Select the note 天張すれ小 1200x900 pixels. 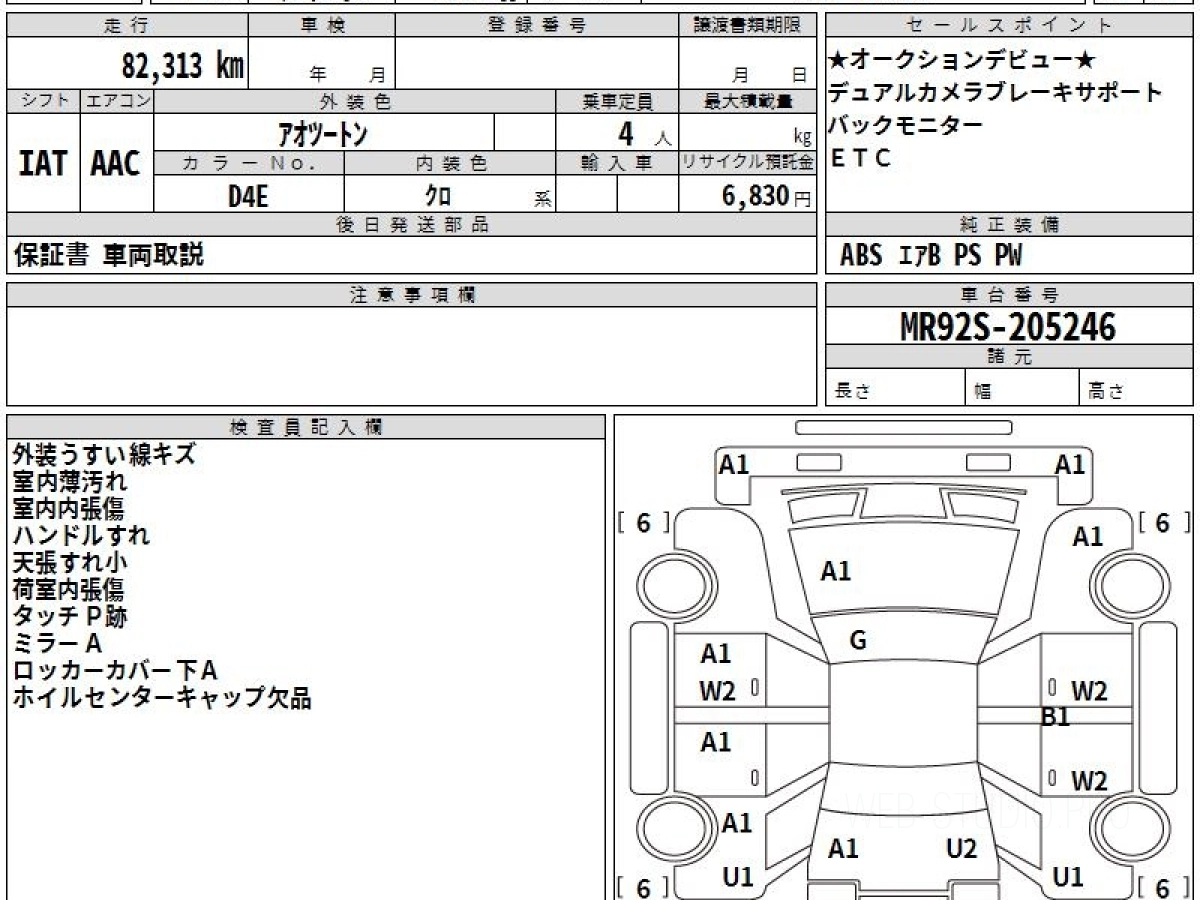70,562
